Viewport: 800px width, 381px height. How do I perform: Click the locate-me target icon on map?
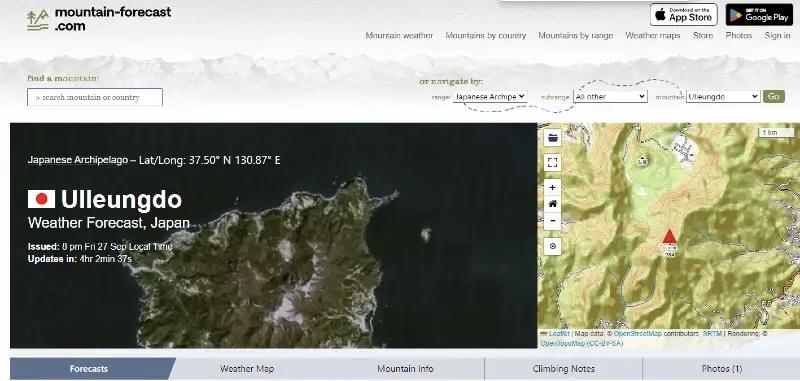click(553, 246)
